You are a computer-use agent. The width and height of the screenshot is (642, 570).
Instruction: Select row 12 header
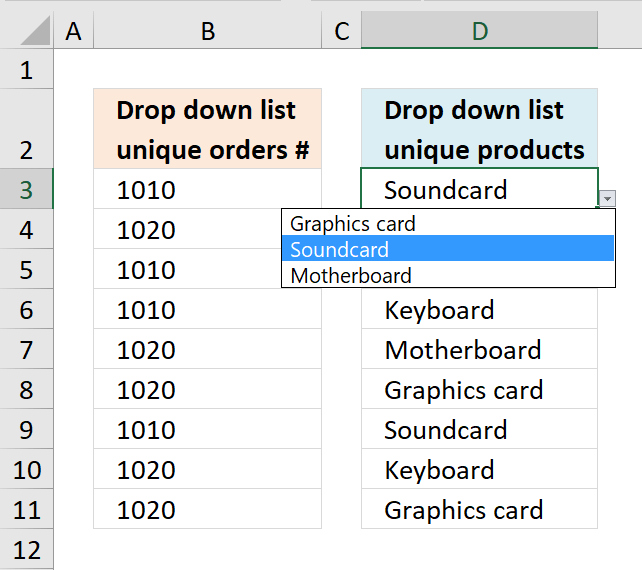point(27,549)
